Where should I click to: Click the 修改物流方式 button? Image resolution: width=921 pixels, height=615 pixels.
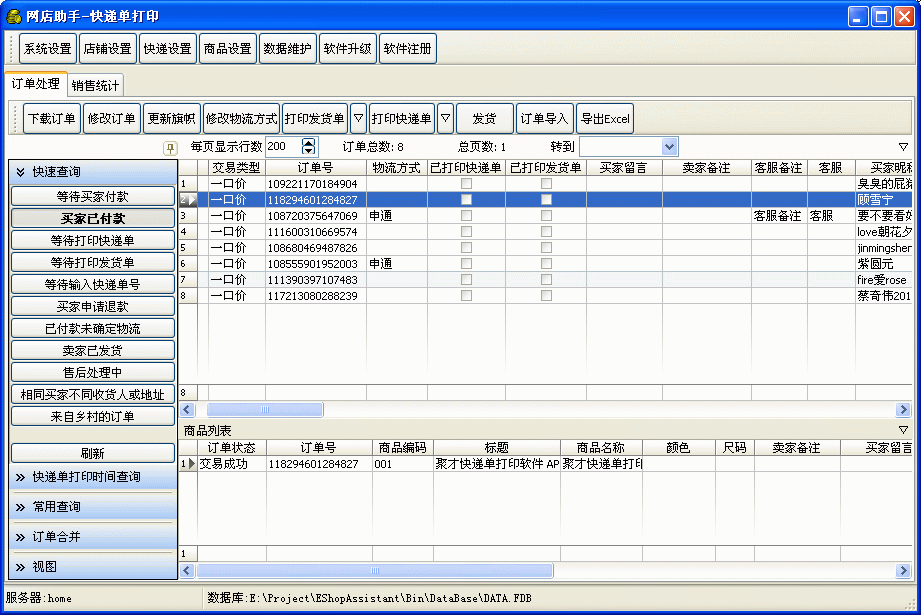[241, 119]
